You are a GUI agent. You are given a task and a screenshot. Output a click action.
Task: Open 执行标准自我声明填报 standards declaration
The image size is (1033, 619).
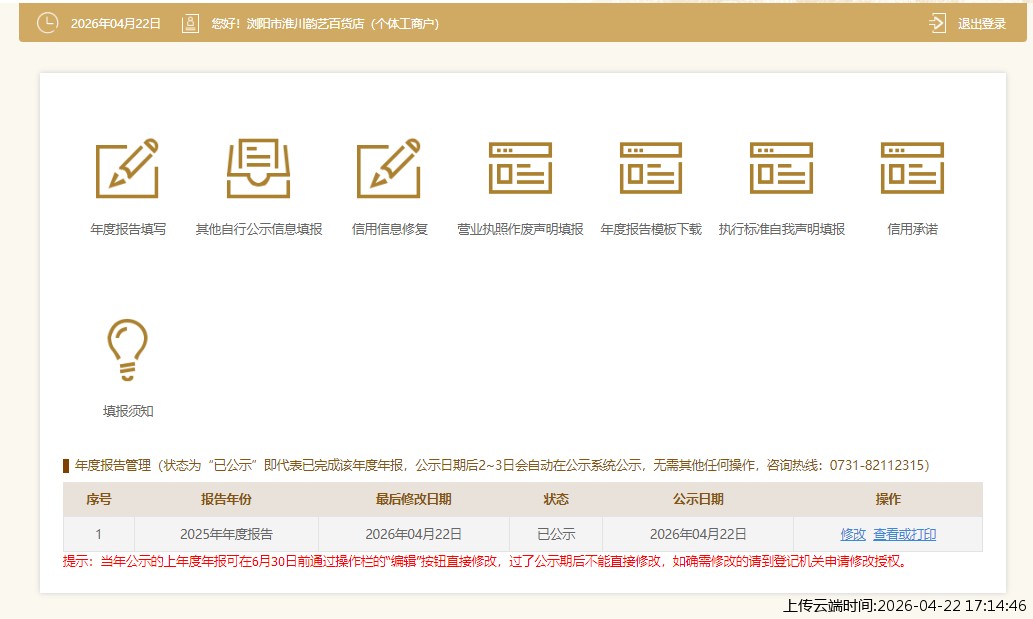point(781,170)
